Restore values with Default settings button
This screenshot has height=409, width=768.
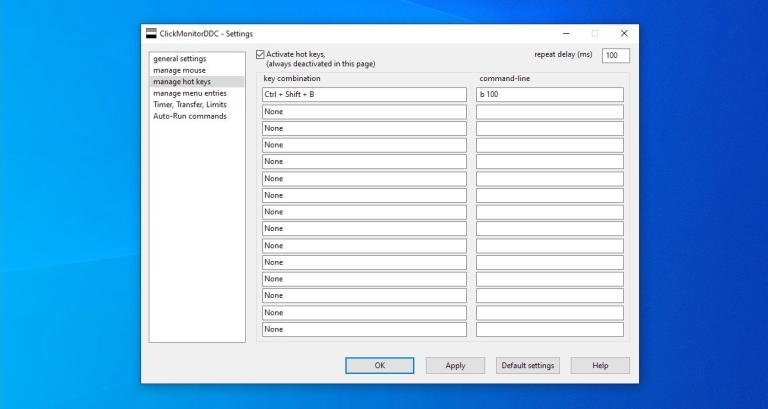click(x=528, y=365)
